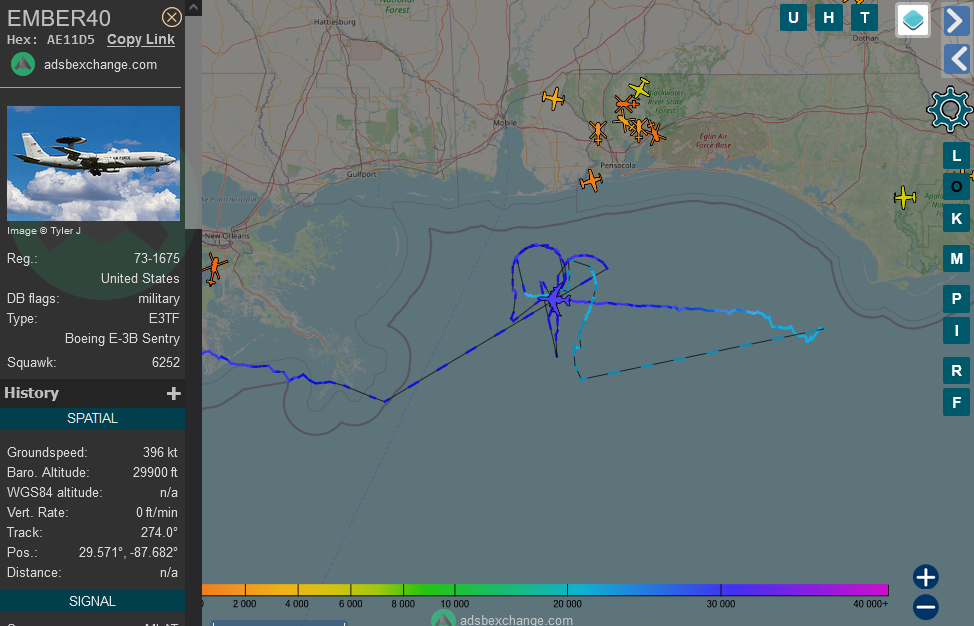Expand sidebar with the right chevron arrow
The image size is (974, 626).
[x=957, y=20]
